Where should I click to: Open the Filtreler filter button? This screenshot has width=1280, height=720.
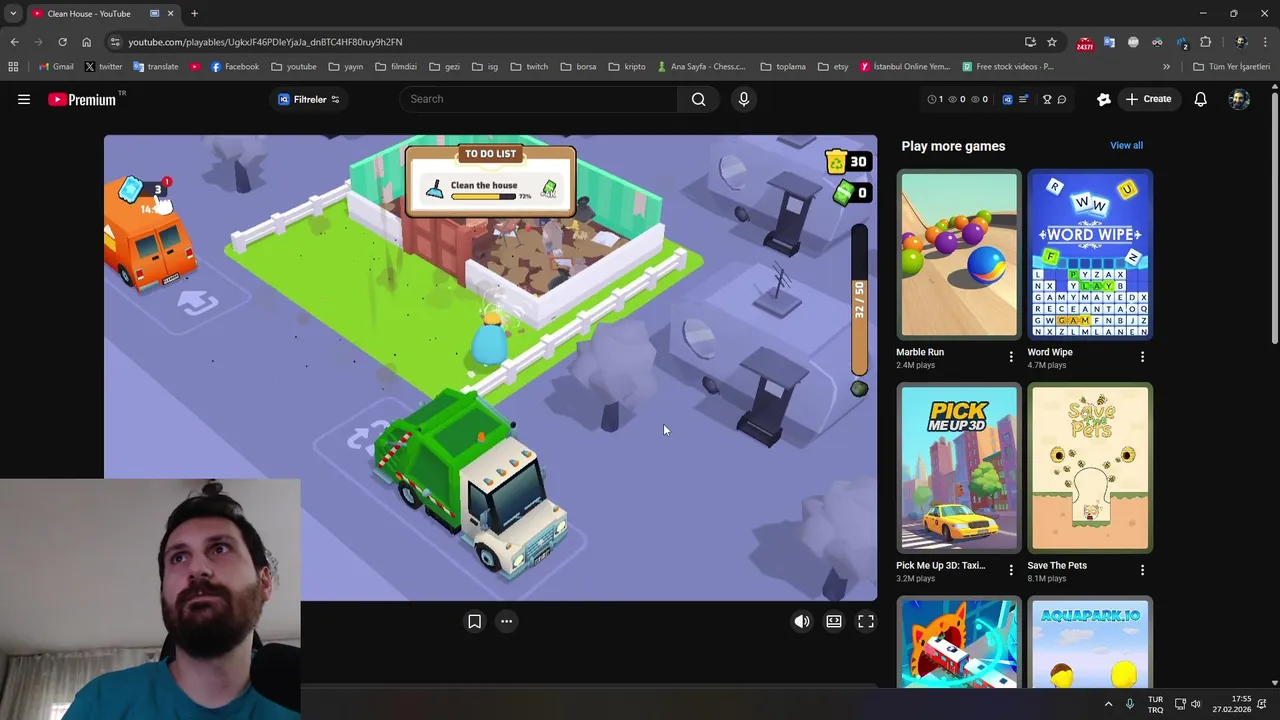point(309,99)
